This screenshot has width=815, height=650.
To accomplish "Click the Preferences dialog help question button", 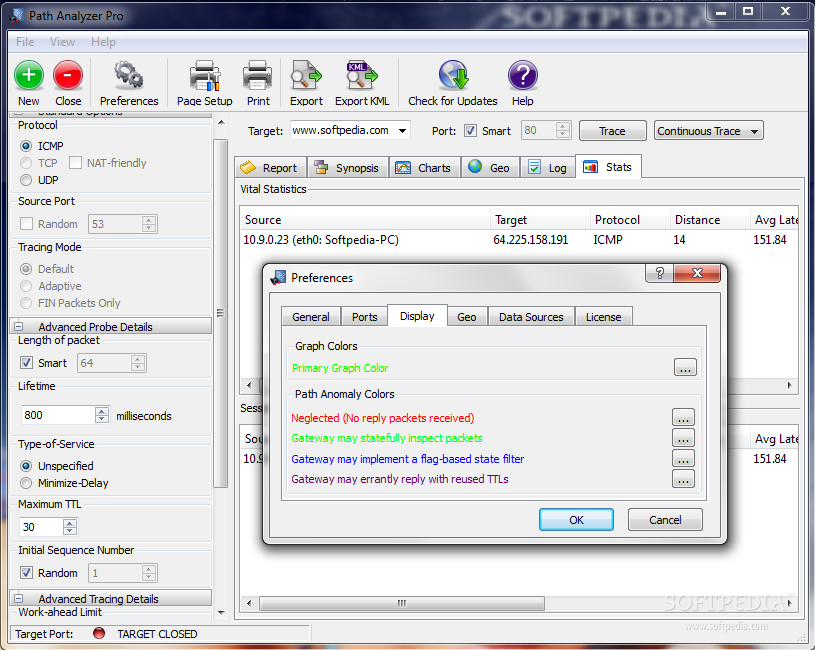I will click(659, 273).
